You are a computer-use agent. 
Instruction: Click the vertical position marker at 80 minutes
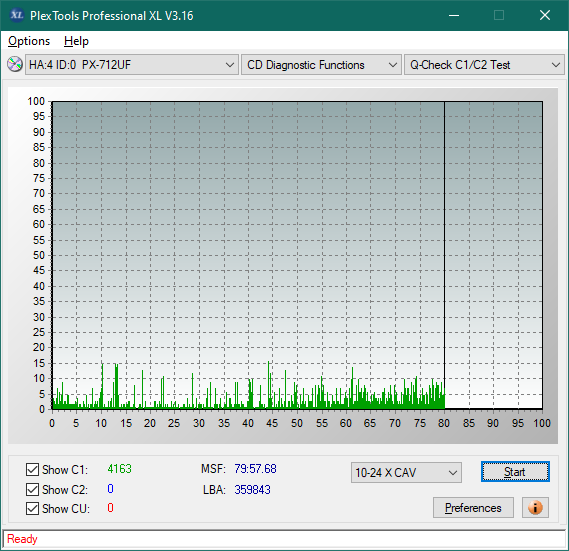[445, 254]
